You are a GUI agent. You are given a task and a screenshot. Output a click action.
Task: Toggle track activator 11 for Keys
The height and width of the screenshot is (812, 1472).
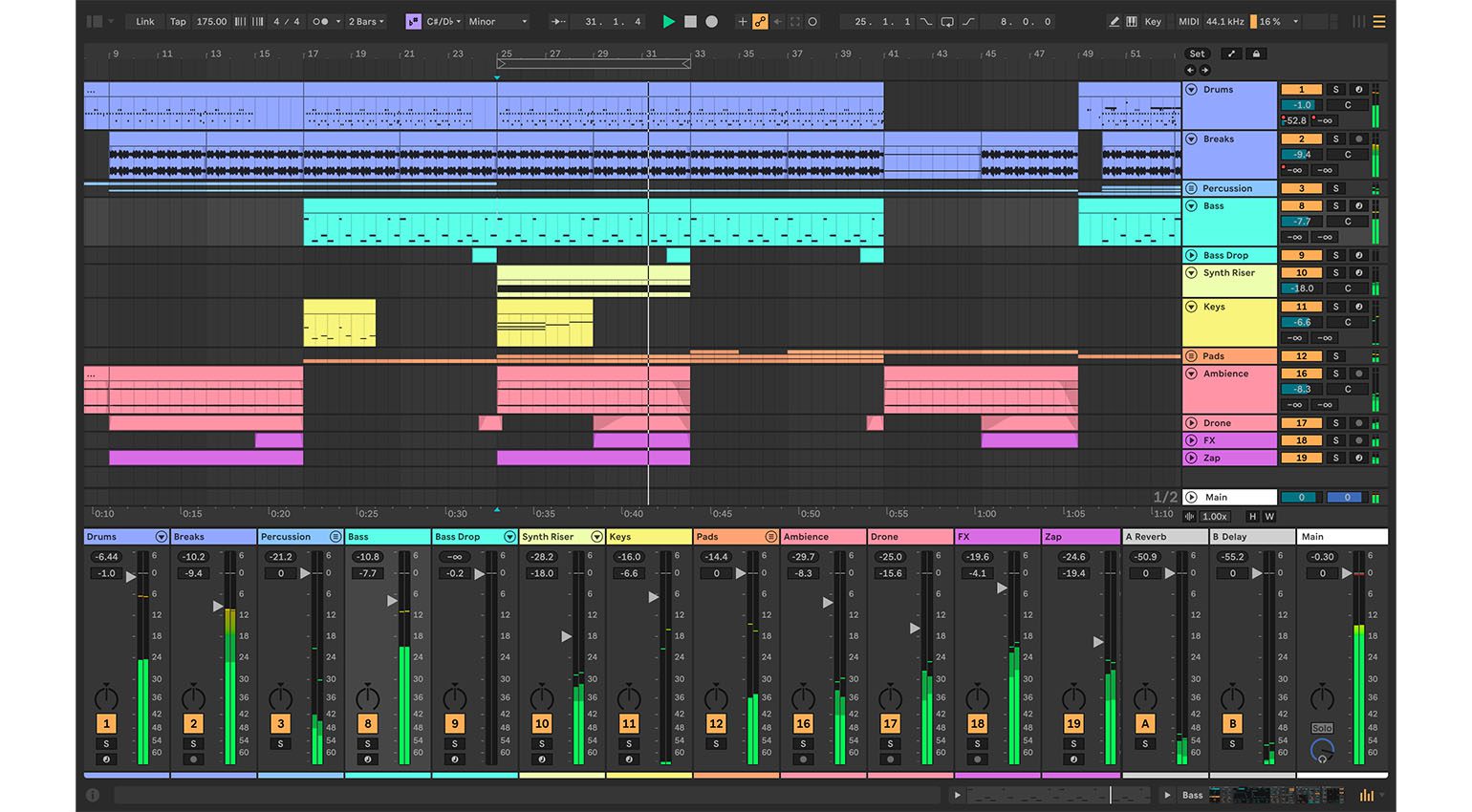pyautogui.click(x=1301, y=308)
